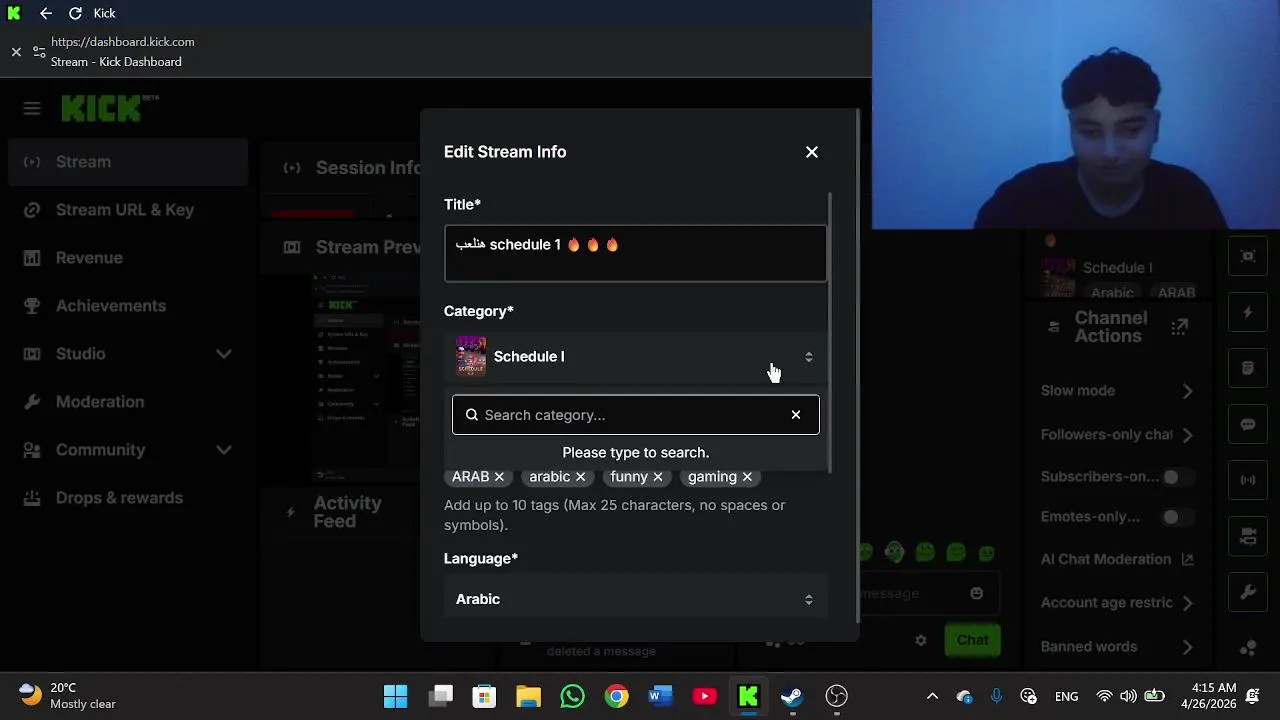Close the Edit Stream Info dialog

click(x=812, y=152)
